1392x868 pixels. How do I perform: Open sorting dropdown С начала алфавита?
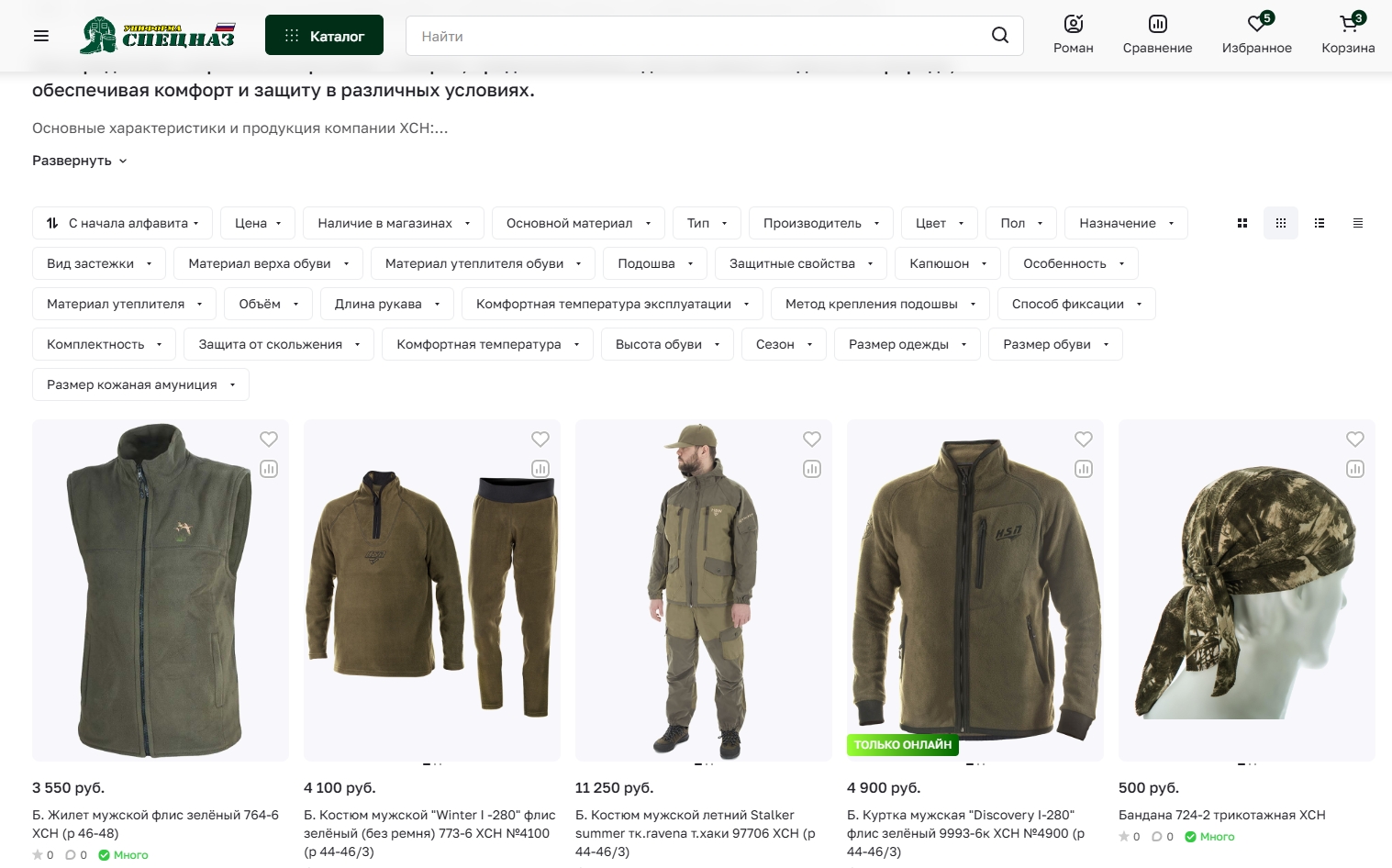point(122,223)
